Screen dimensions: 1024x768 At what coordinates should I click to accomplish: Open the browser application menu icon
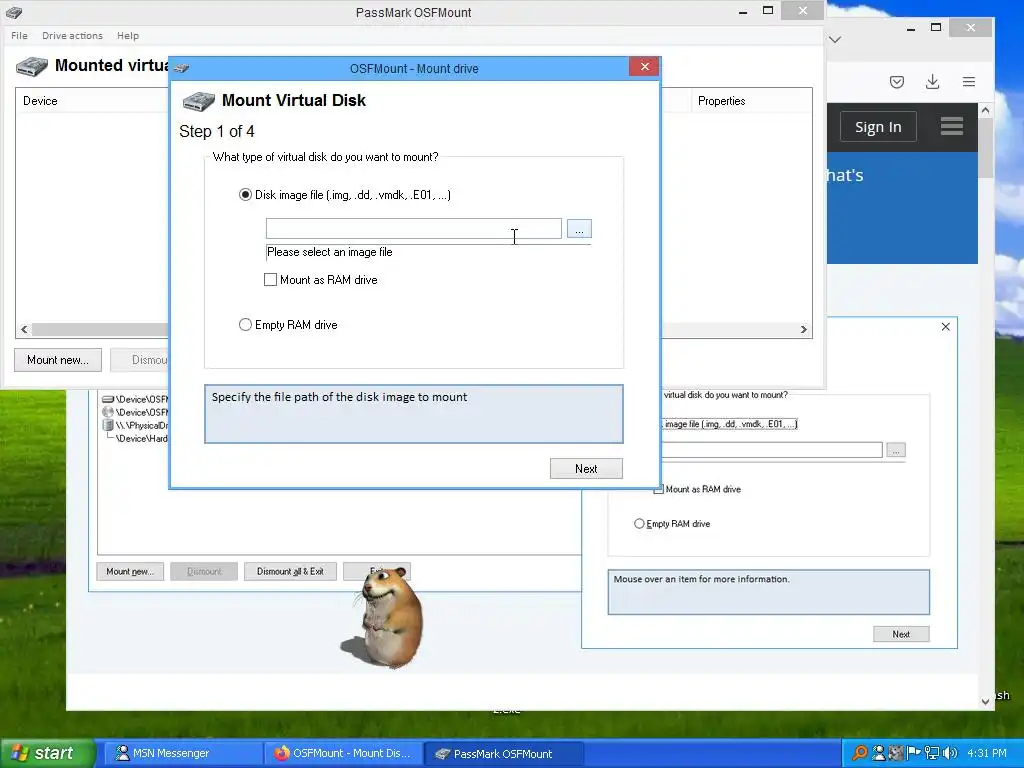click(968, 82)
